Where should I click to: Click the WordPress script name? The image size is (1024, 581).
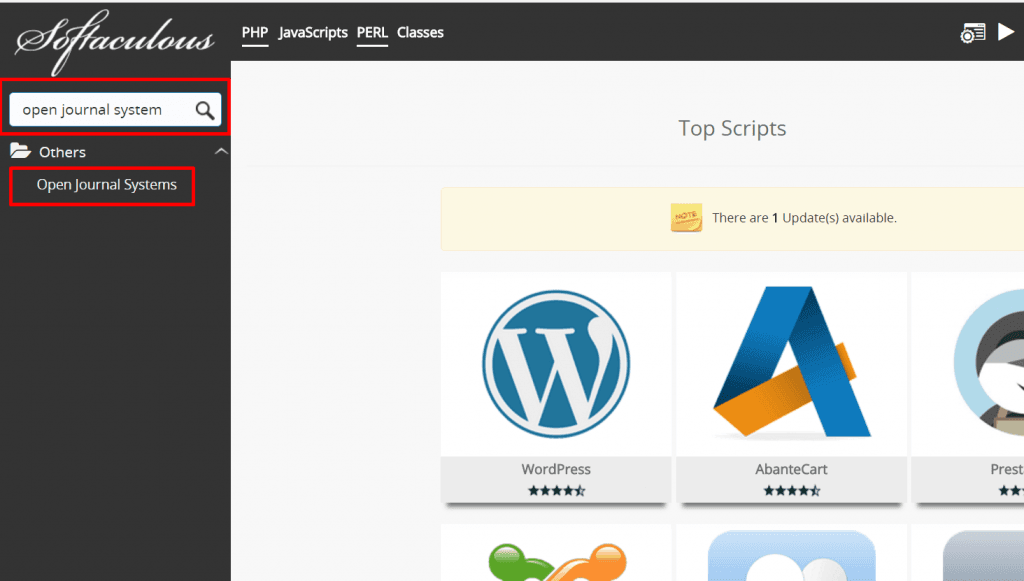[556, 469]
